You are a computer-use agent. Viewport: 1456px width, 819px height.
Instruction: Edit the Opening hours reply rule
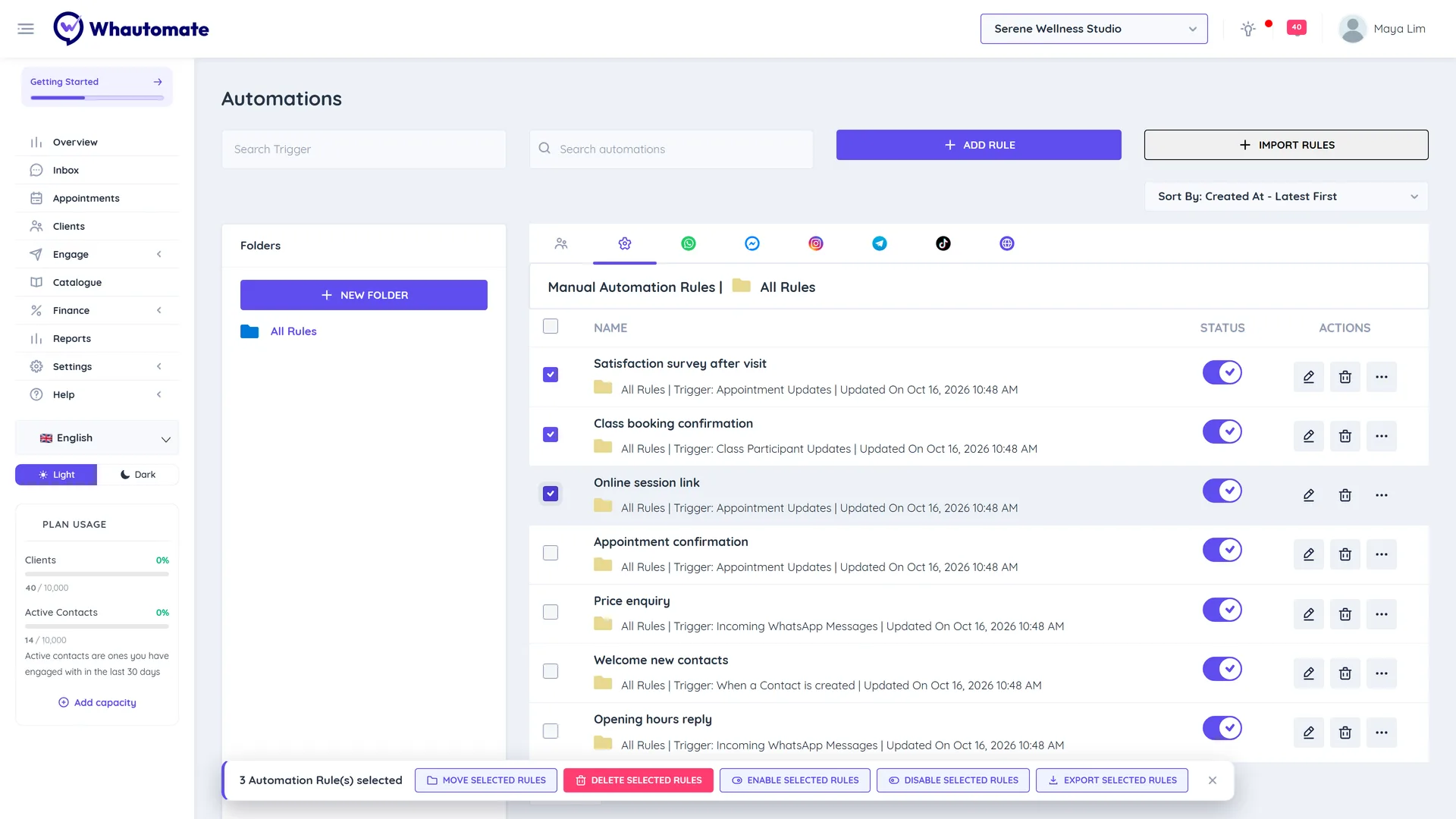pyautogui.click(x=1309, y=733)
